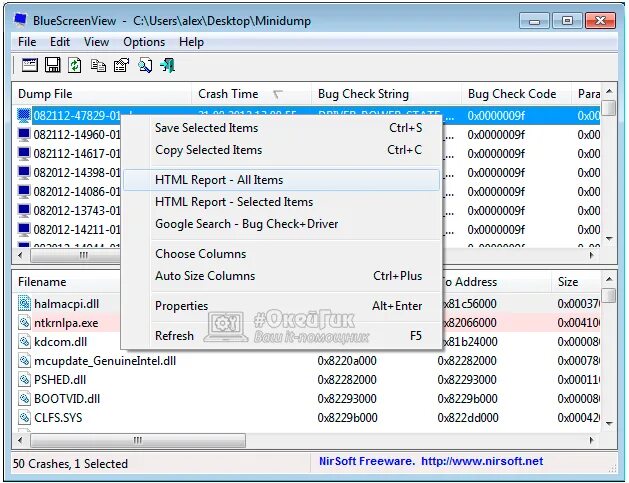Select HTML Report - All Items
Viewport: 629px width, 483px height.
click(x=282, y=180)
